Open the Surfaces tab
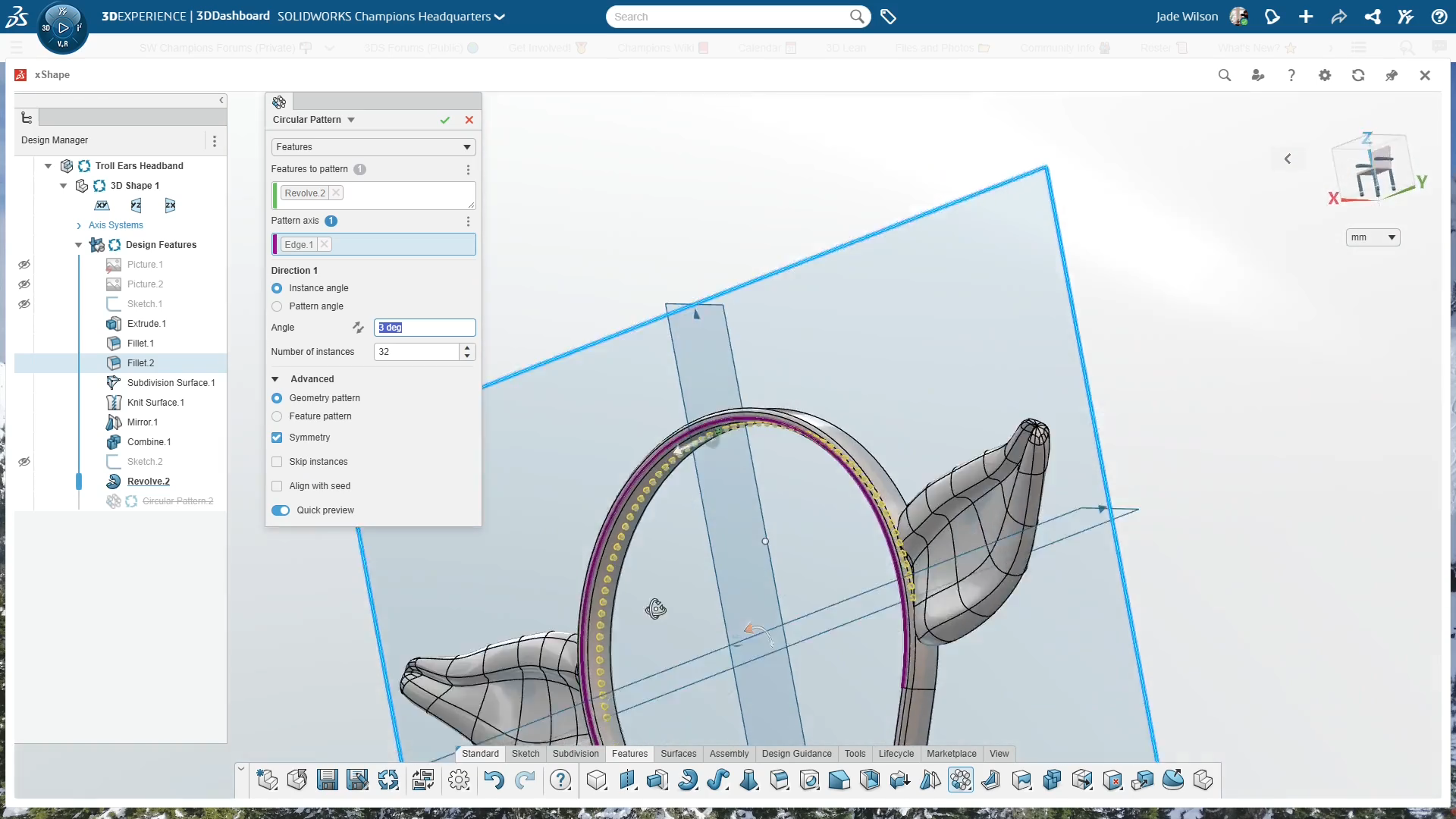 coord(678,754)
